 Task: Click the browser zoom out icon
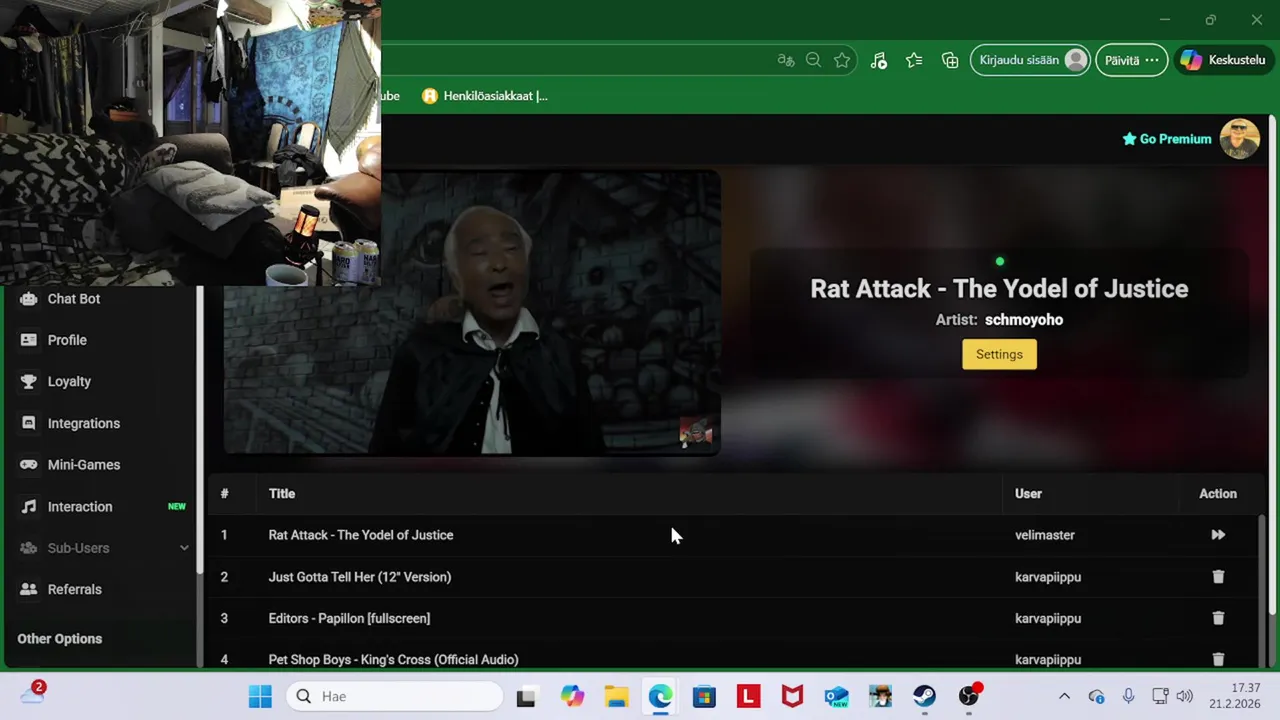(x=813, y=60)
